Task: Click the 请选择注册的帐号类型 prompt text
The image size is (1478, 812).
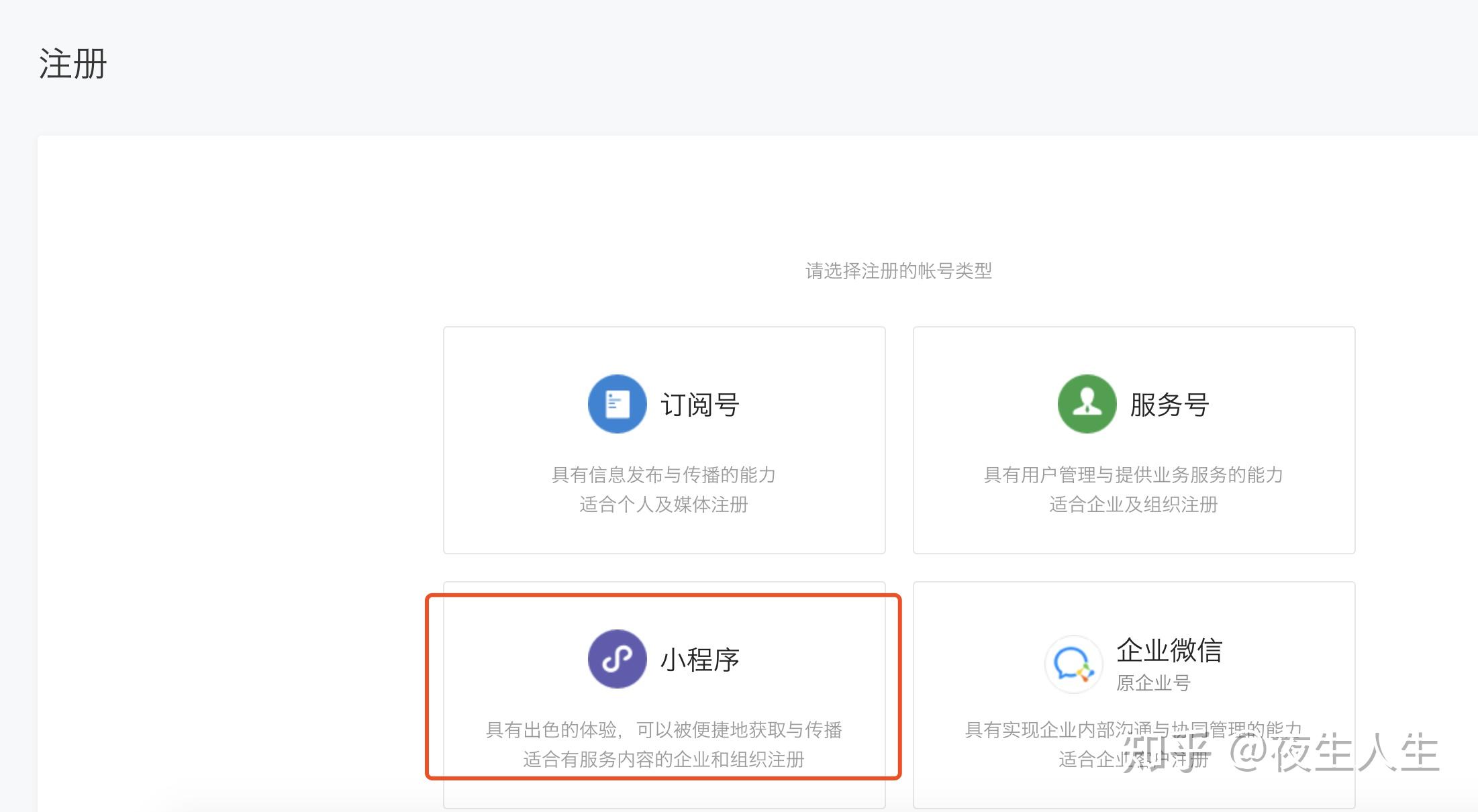Action: [898, 271]
